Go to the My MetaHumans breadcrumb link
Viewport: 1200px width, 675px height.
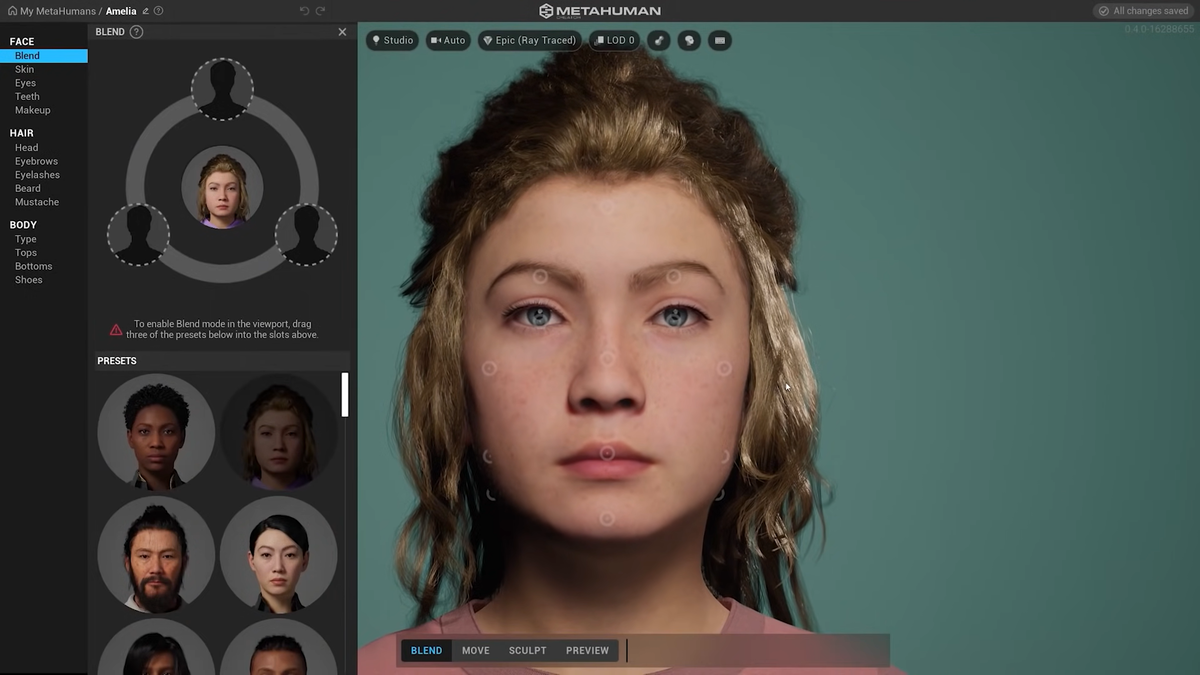[x=58, y=11]
